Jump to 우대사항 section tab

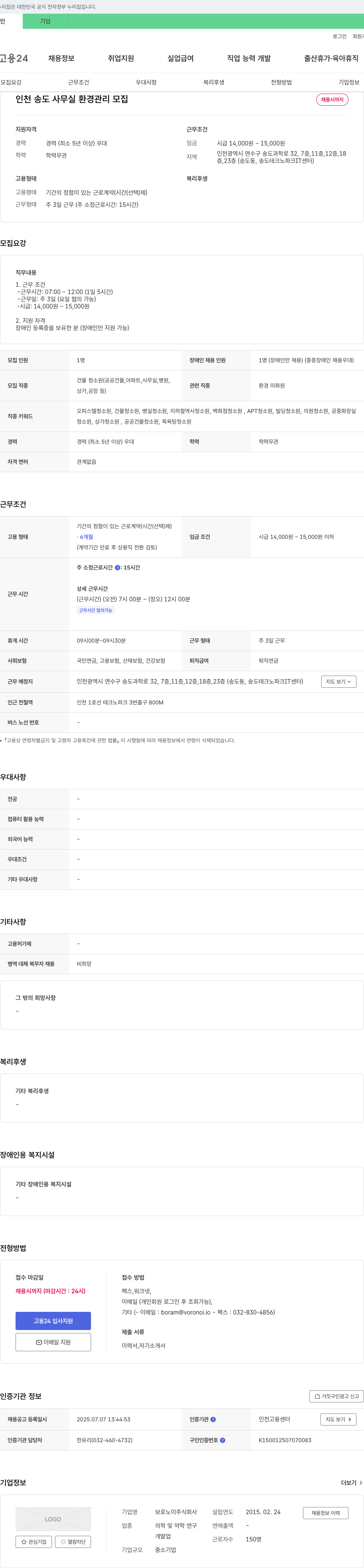(146, 82)
